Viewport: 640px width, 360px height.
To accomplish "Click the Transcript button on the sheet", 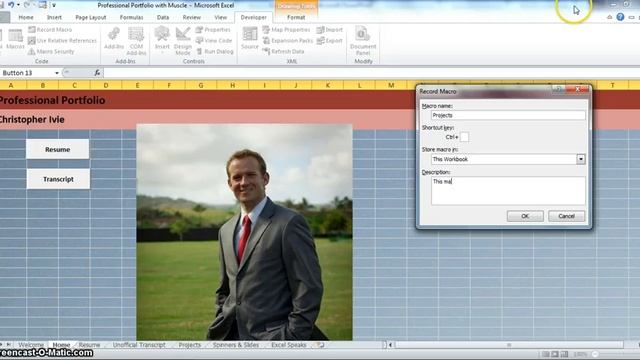I will 58,179.
